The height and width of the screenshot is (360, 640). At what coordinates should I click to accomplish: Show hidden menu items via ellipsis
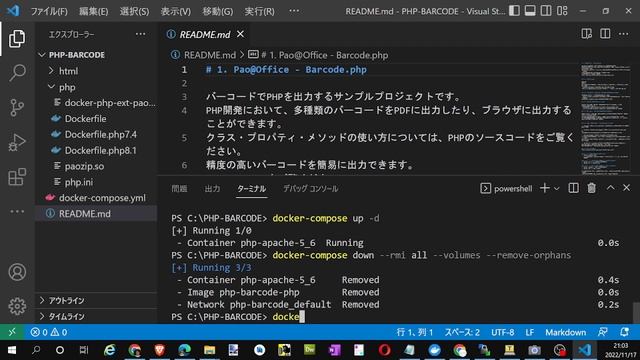tap(294, 11)
